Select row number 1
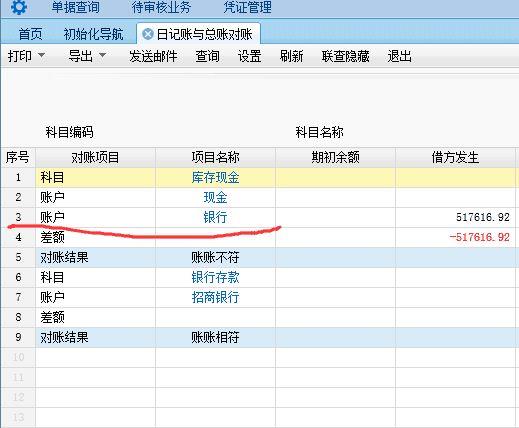Image resolution: width=519 pixels, height=428 pixels. [18, 177]
